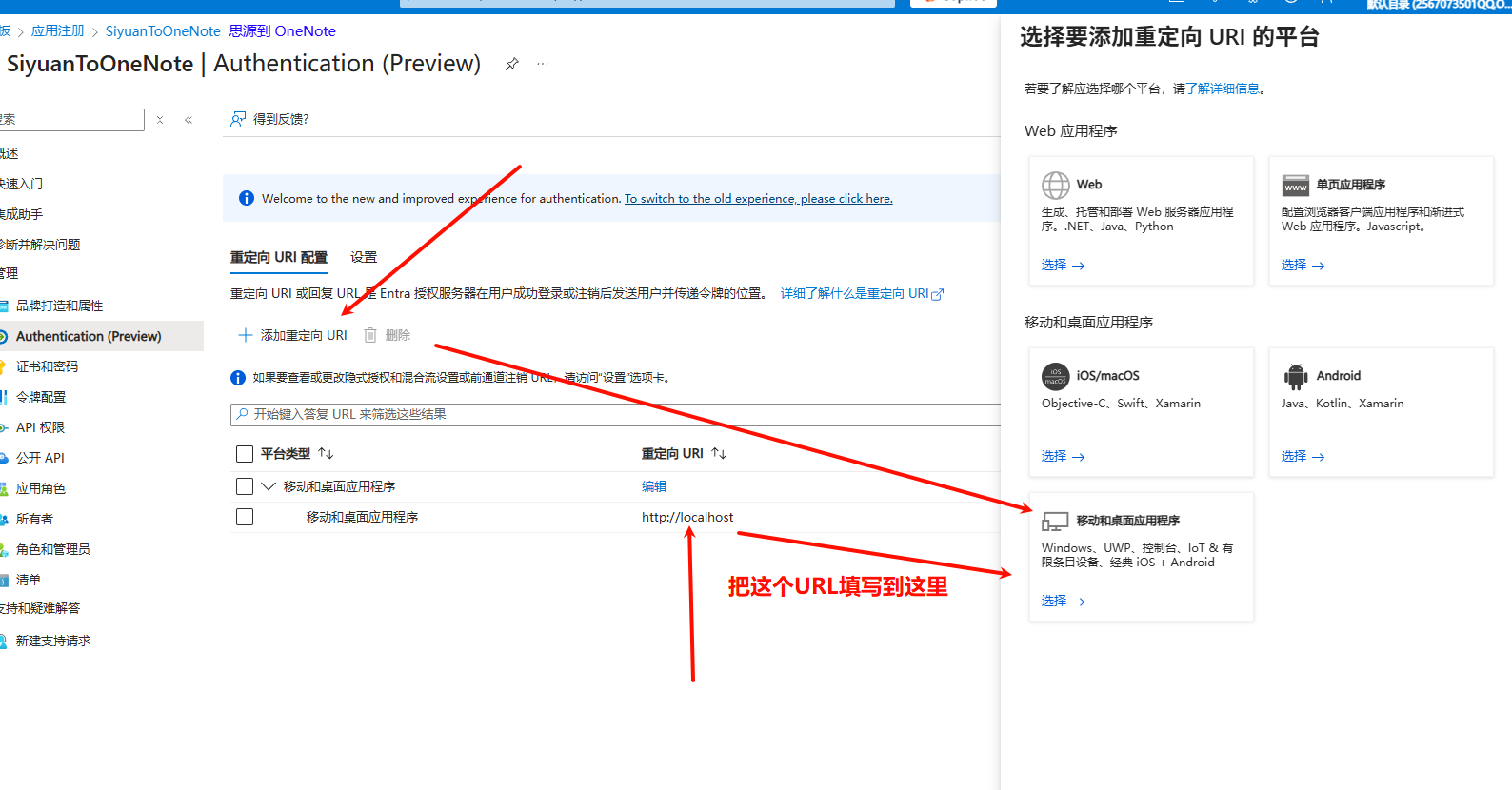Switch to the 重定向 URI 配置 tab
1512x790 pixels.
point(279,257)
